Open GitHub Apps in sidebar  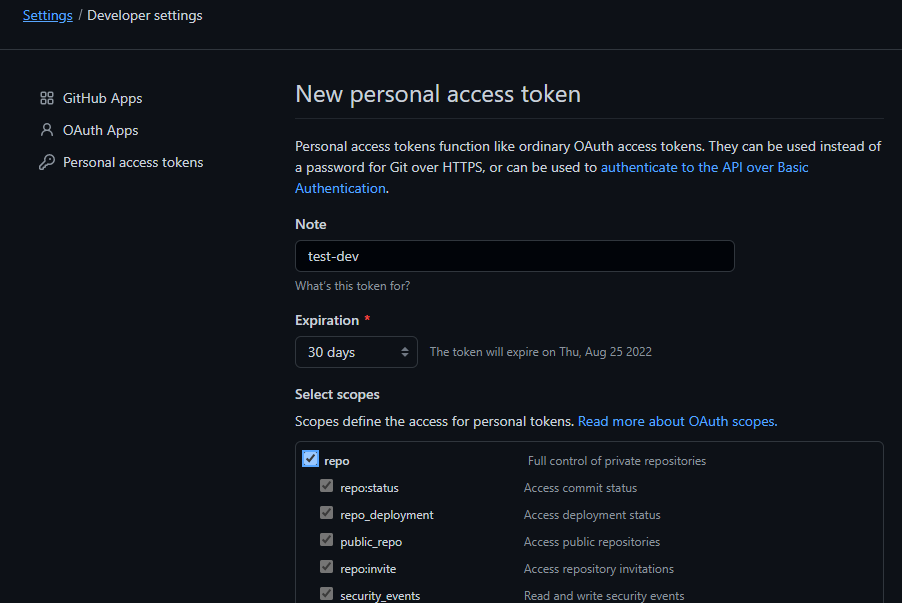click(x=102, y=98)
